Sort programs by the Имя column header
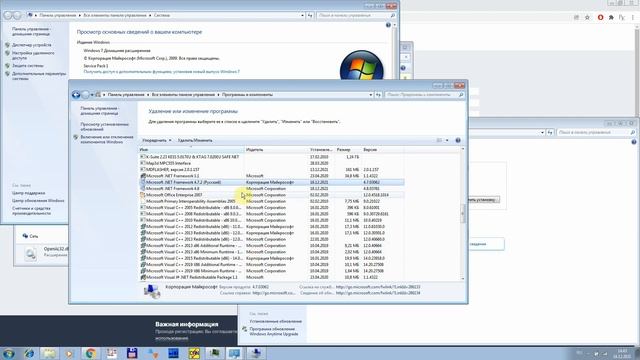Screen dimensions: 640x360 (x=191, y=150)
